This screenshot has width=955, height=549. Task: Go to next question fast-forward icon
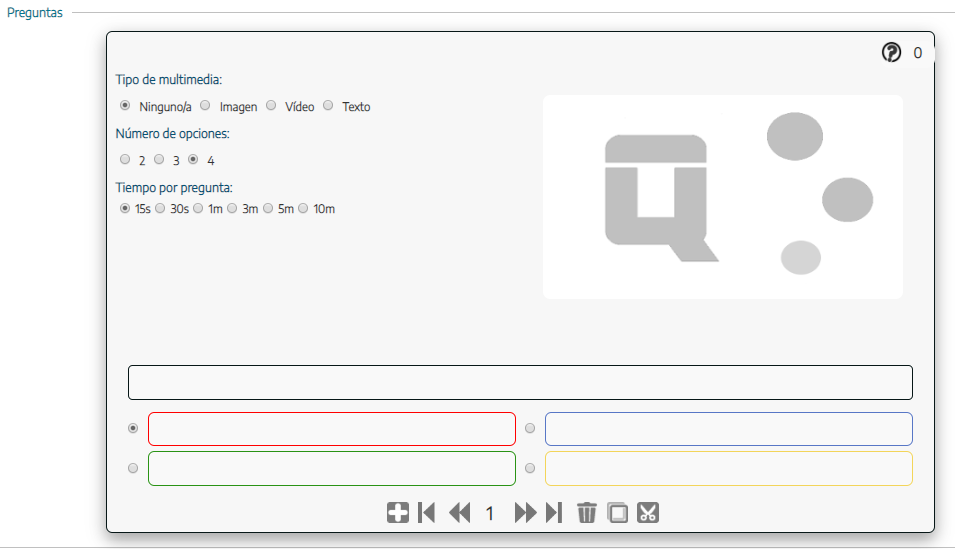(525, 513)
